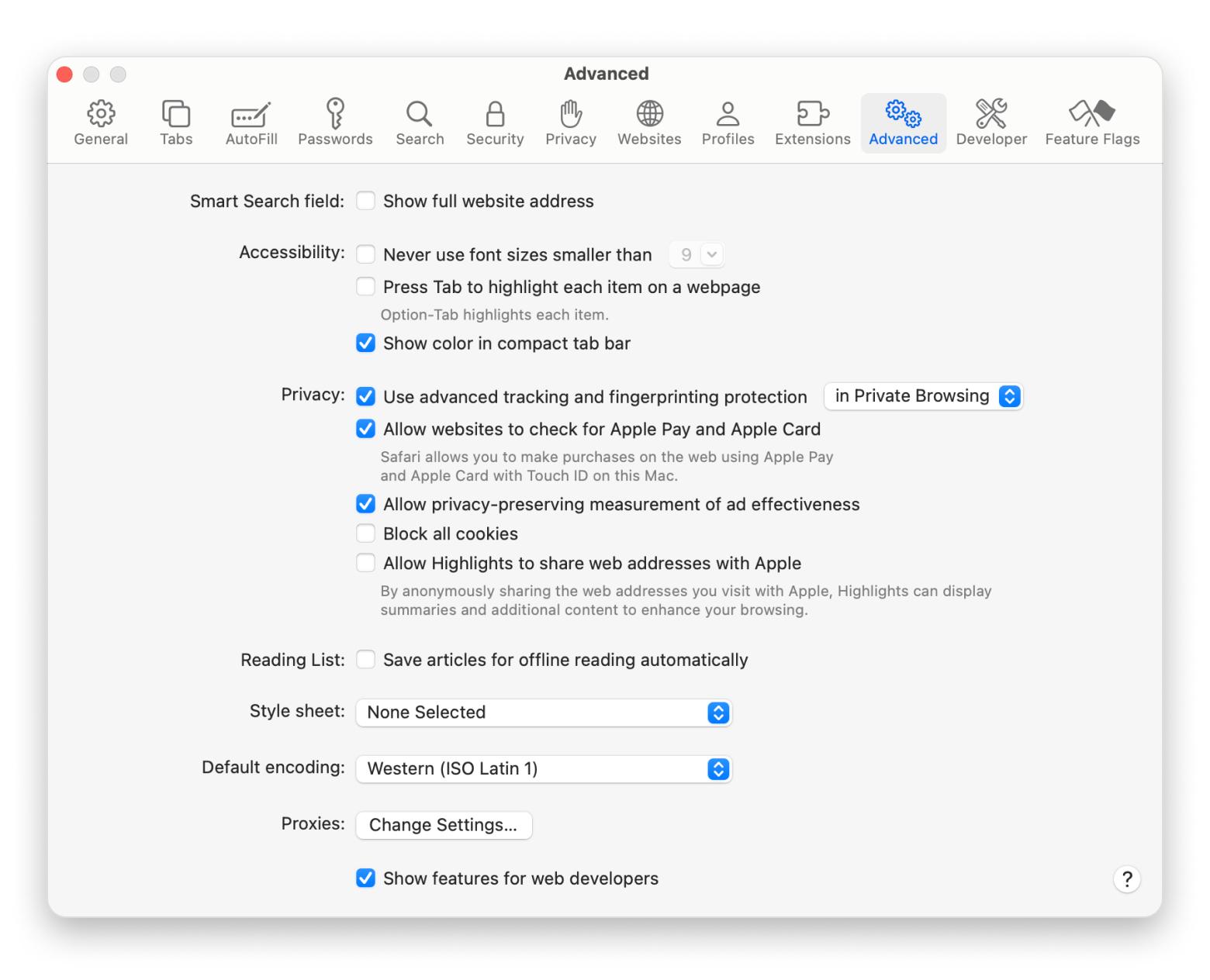Open the Default encoding dropdown

point(543,769)
